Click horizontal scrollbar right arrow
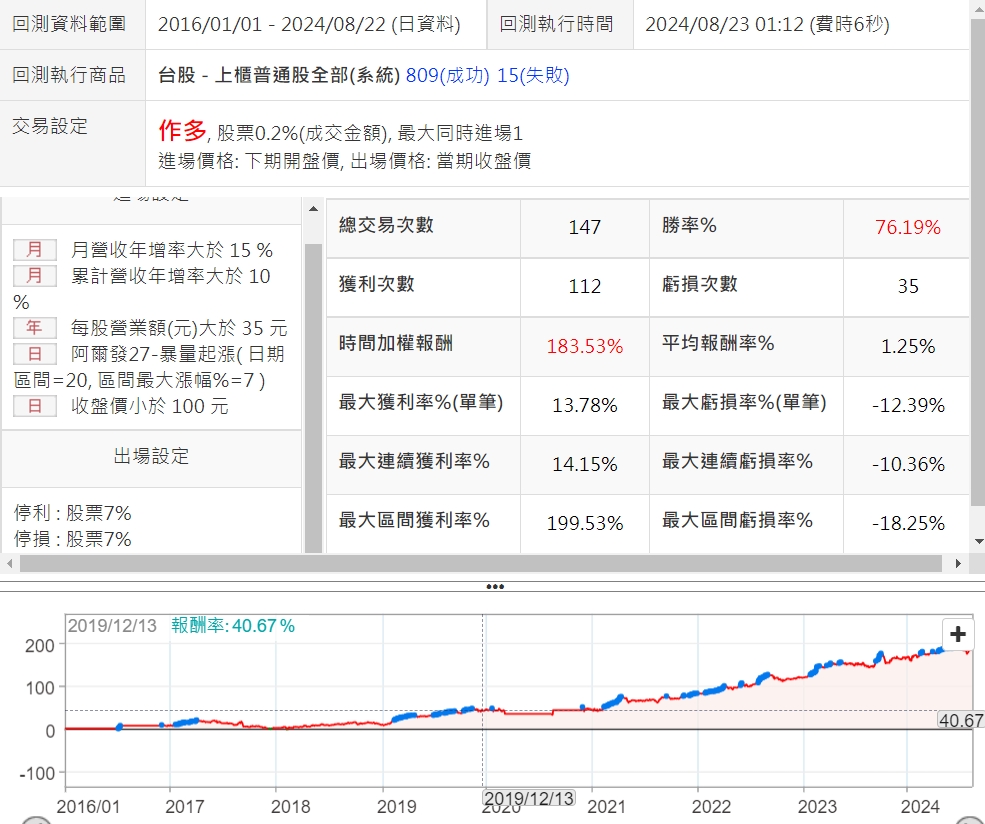The image size is (985, 824). click(x=958, y=564)
